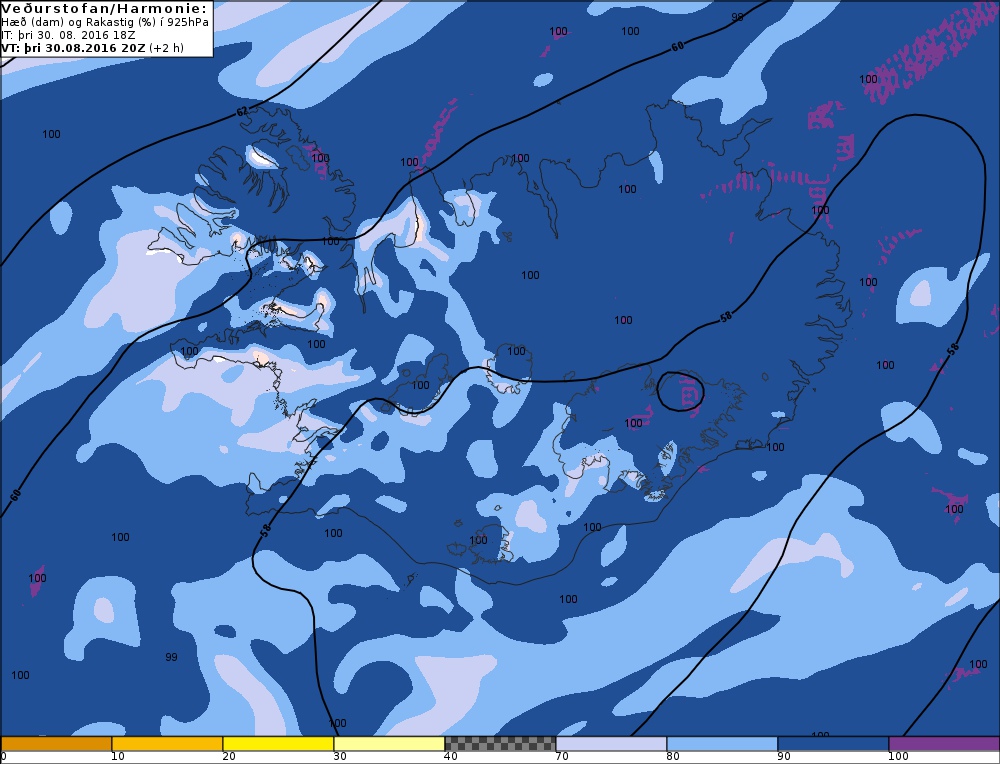Image resolution: width=1000 pixels, height=764 pixels.
Task: Click the legend tick label '70'
Action: tap(561, 756)
